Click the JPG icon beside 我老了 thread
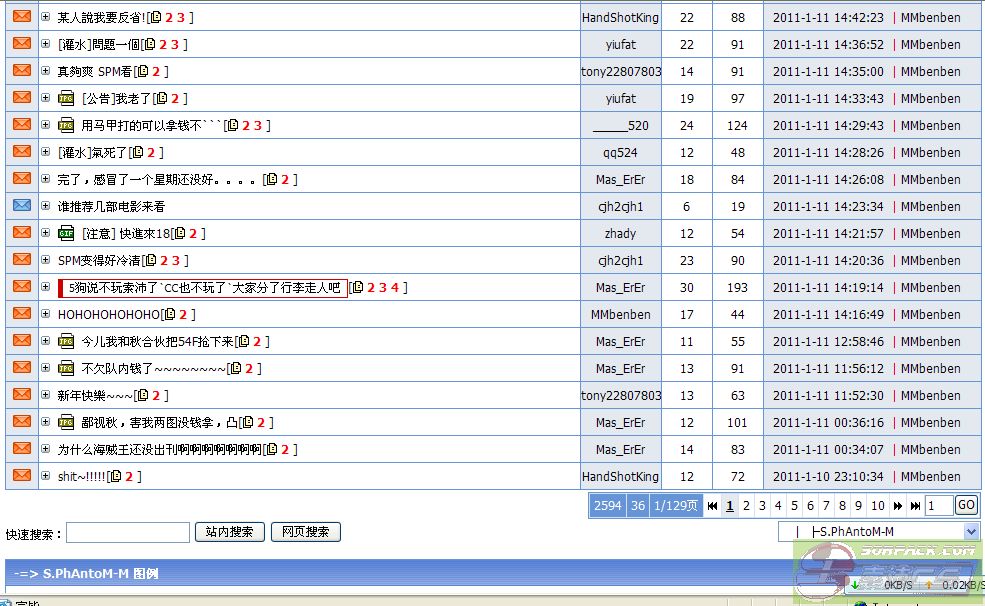The image size is (985, 606). (66, 98)
